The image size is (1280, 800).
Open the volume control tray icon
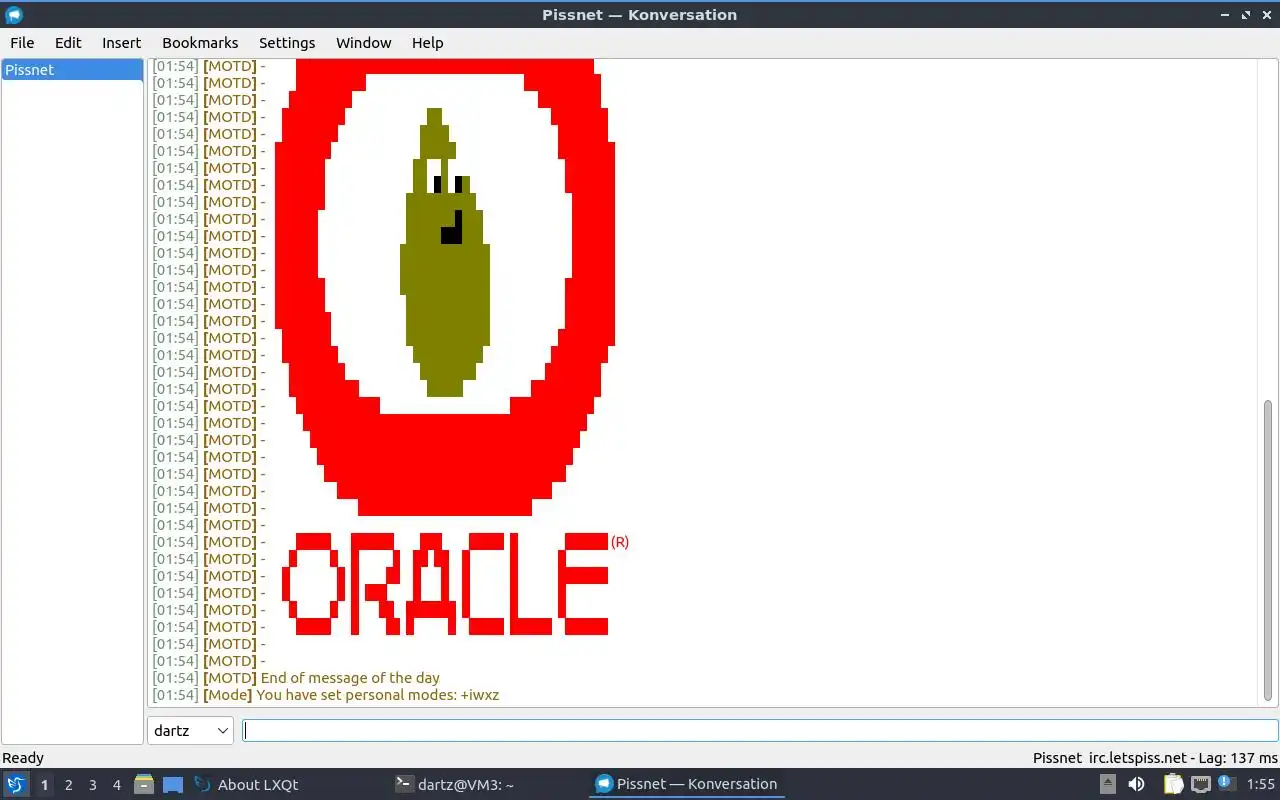pyautogui.click(x=1136, y=785)
